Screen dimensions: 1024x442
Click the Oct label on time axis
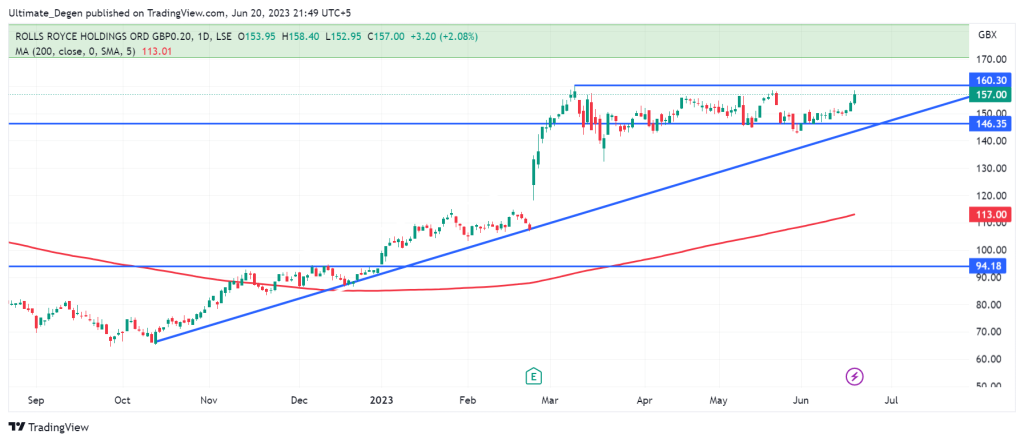tap(122, 402)
